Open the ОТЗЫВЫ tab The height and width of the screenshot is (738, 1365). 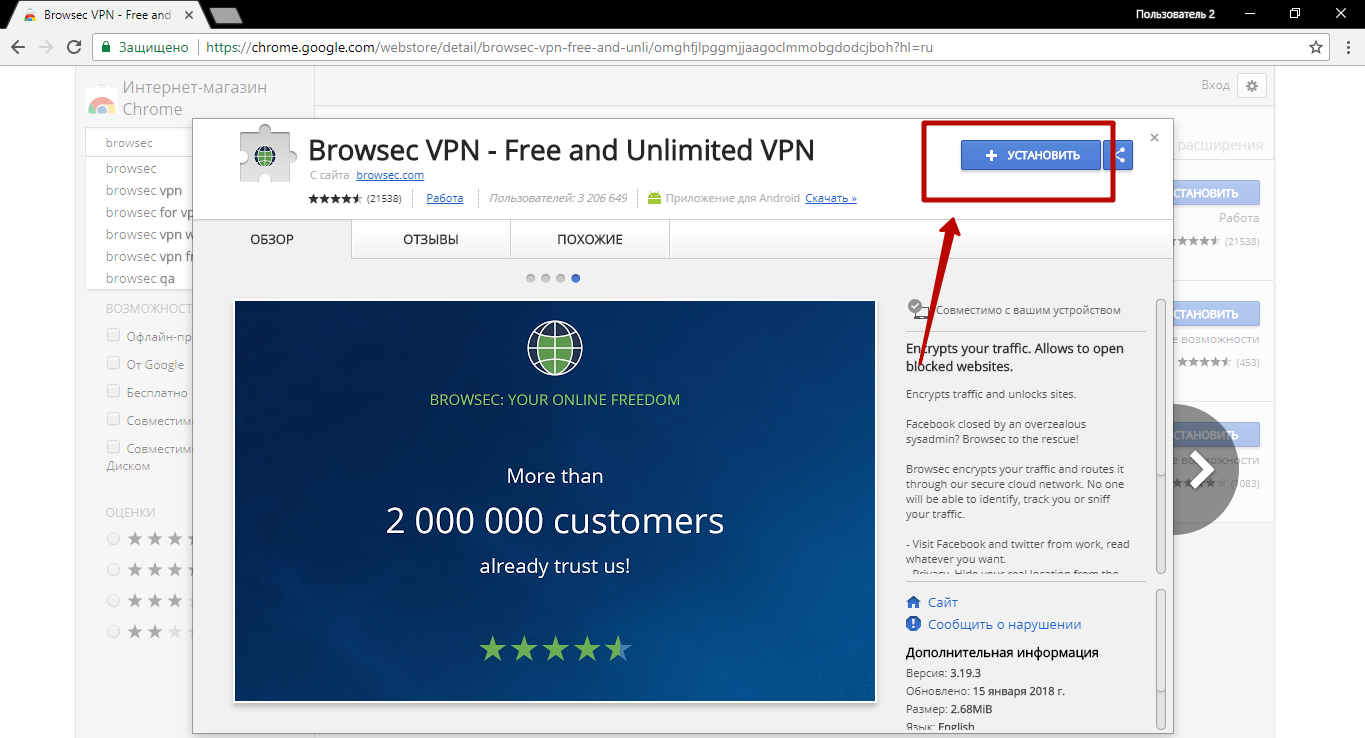[x=431, y=240]
